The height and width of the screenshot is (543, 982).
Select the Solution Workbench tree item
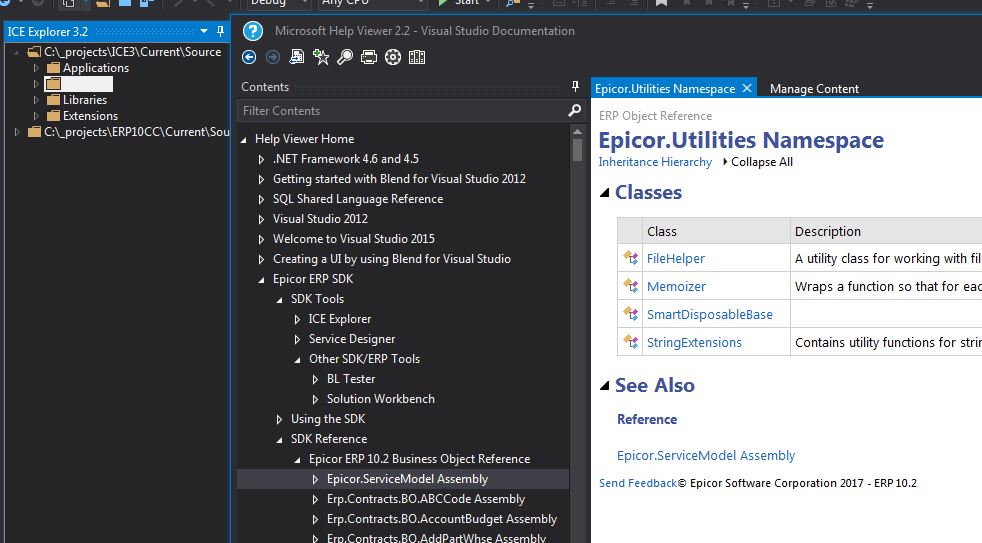click(380, 398)
